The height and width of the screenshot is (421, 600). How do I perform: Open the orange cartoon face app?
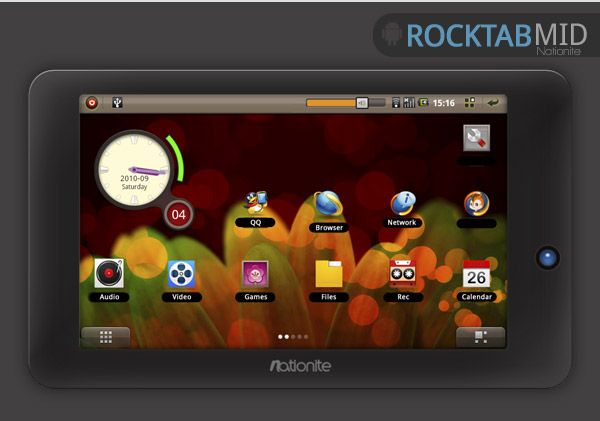(x=476, y=204)
